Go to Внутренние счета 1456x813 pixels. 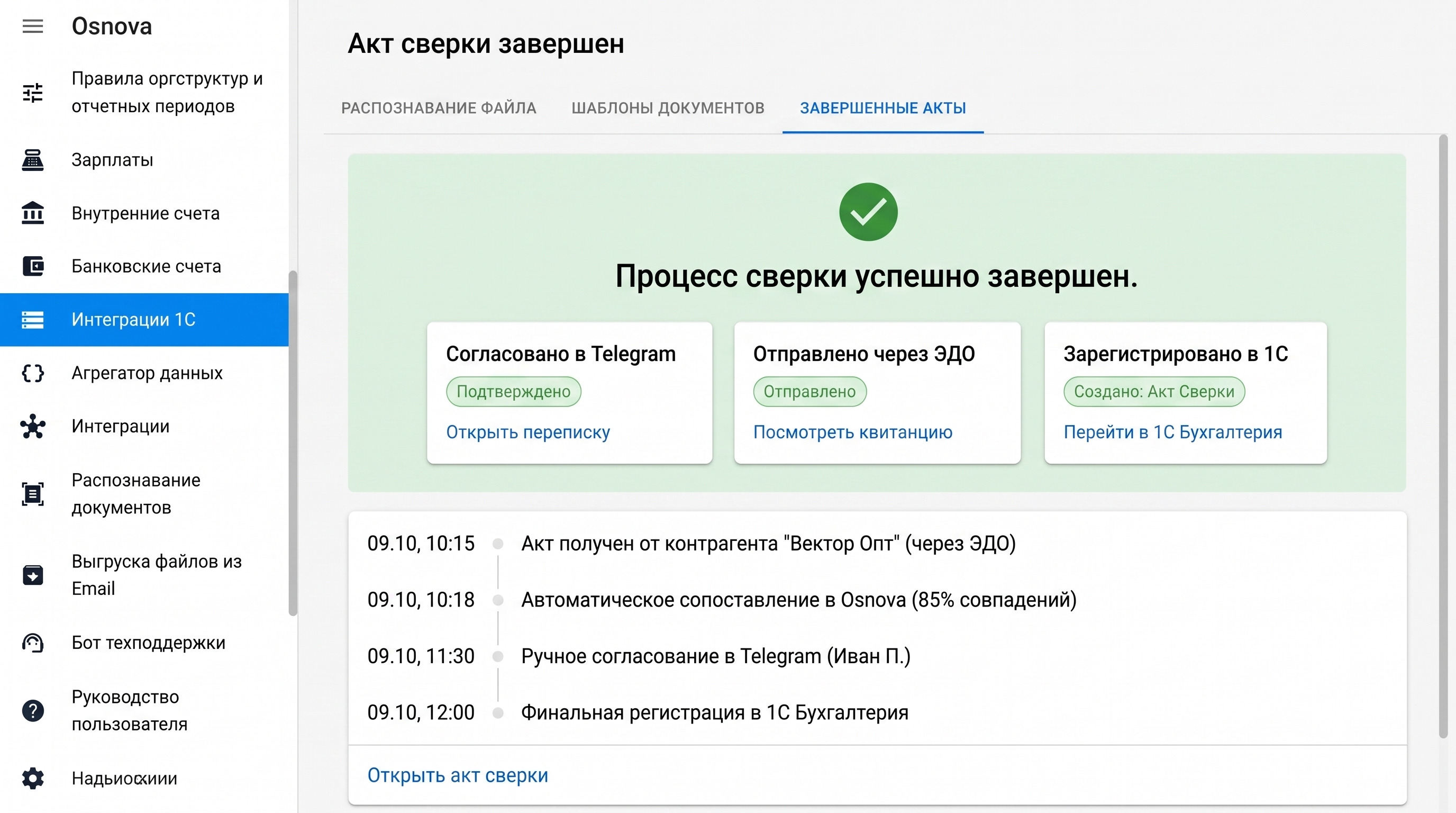click(x=144, y=213)
